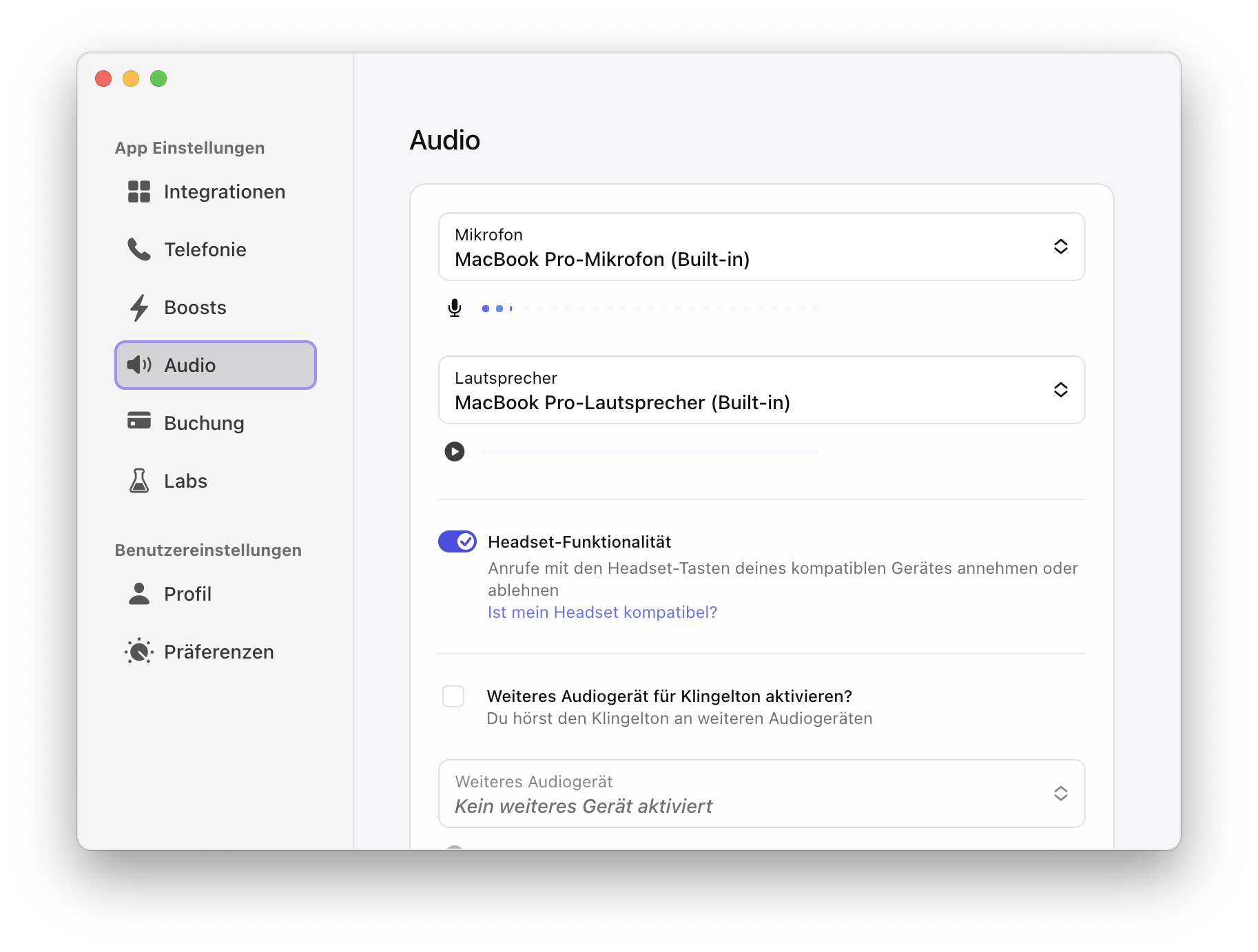Go to the Boosts section

pyautogui.click(x=216, y=307)
